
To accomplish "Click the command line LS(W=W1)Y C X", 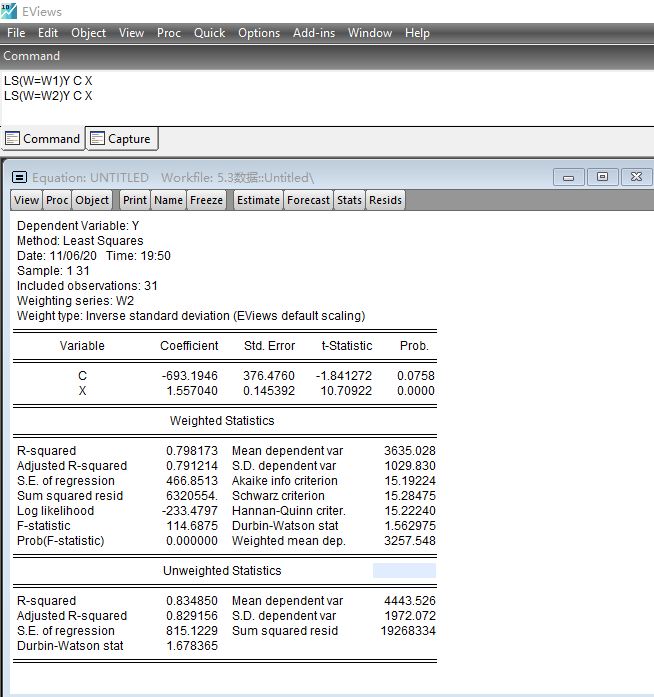I will point(48,81).
